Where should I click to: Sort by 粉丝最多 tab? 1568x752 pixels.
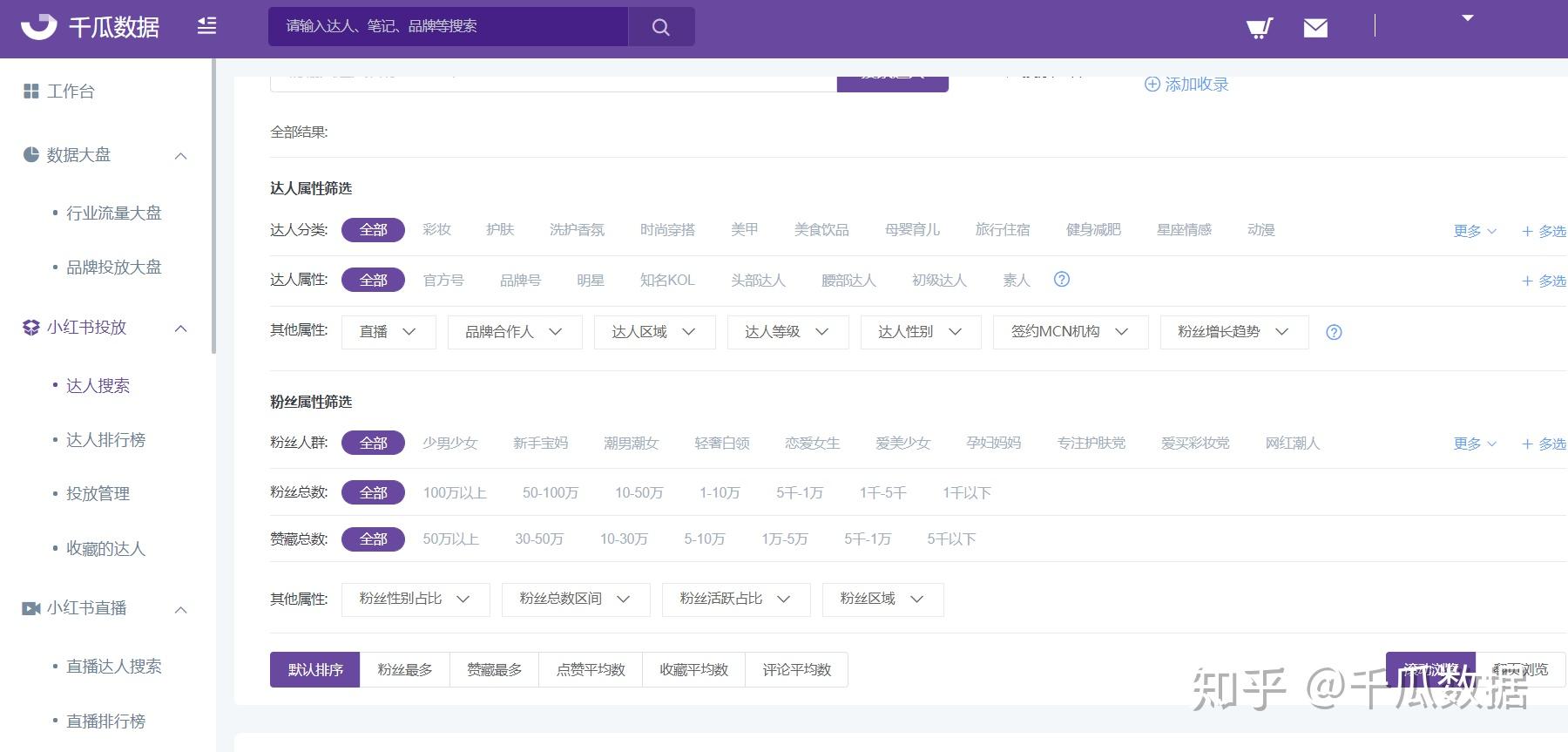[405, 669]
